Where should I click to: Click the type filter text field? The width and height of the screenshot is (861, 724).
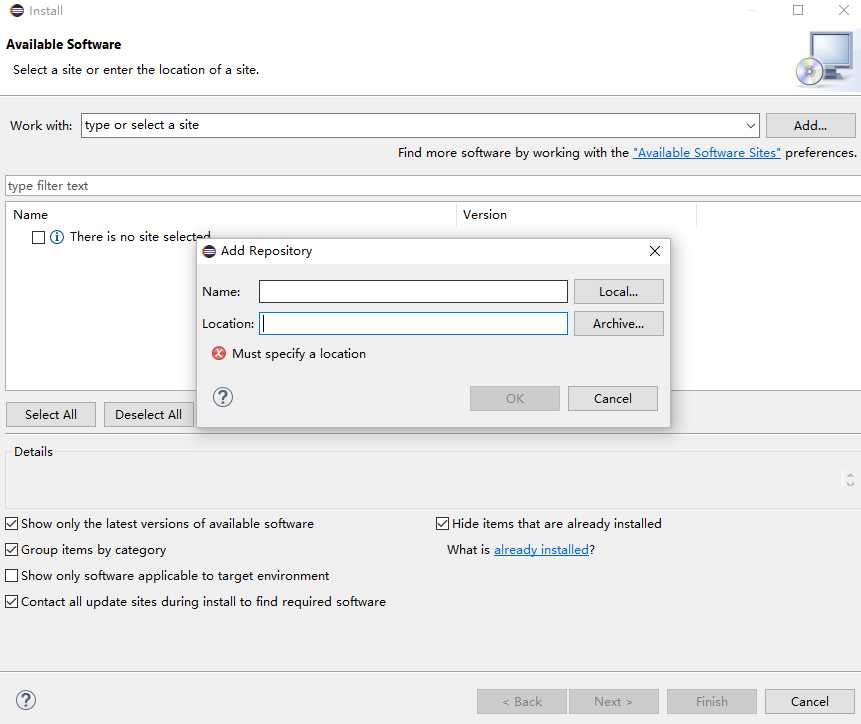(433, 186)
